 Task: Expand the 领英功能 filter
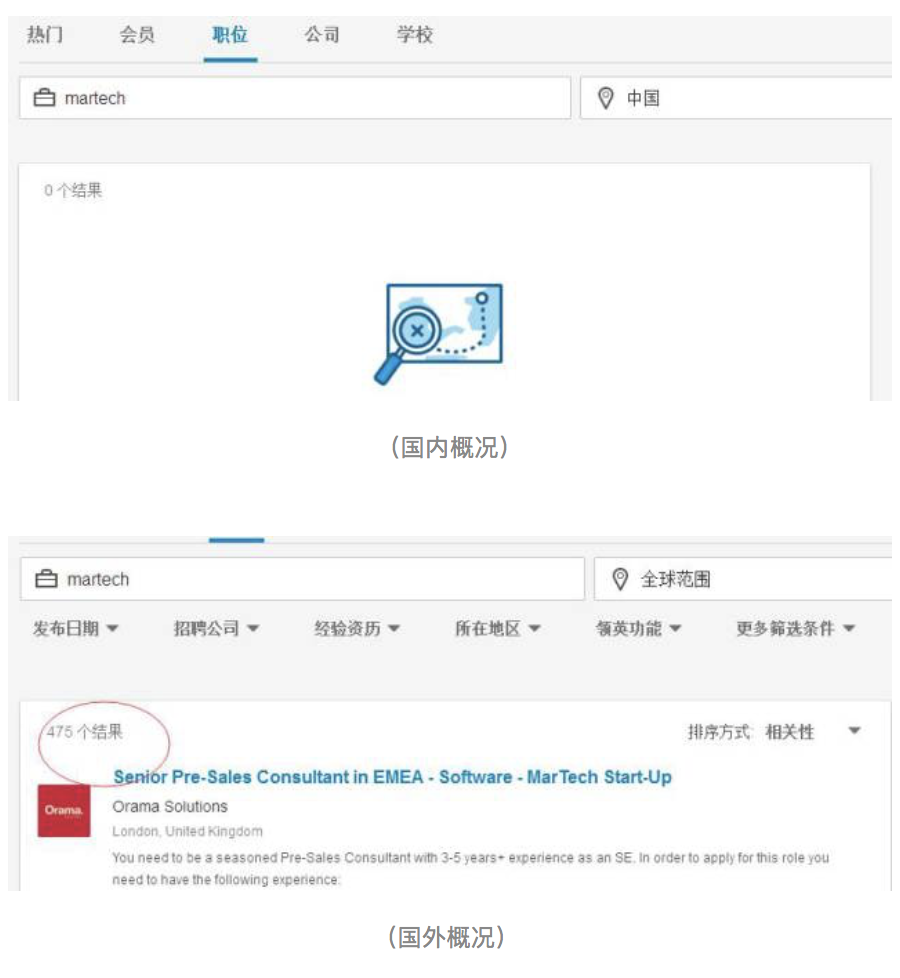point(639,629)
